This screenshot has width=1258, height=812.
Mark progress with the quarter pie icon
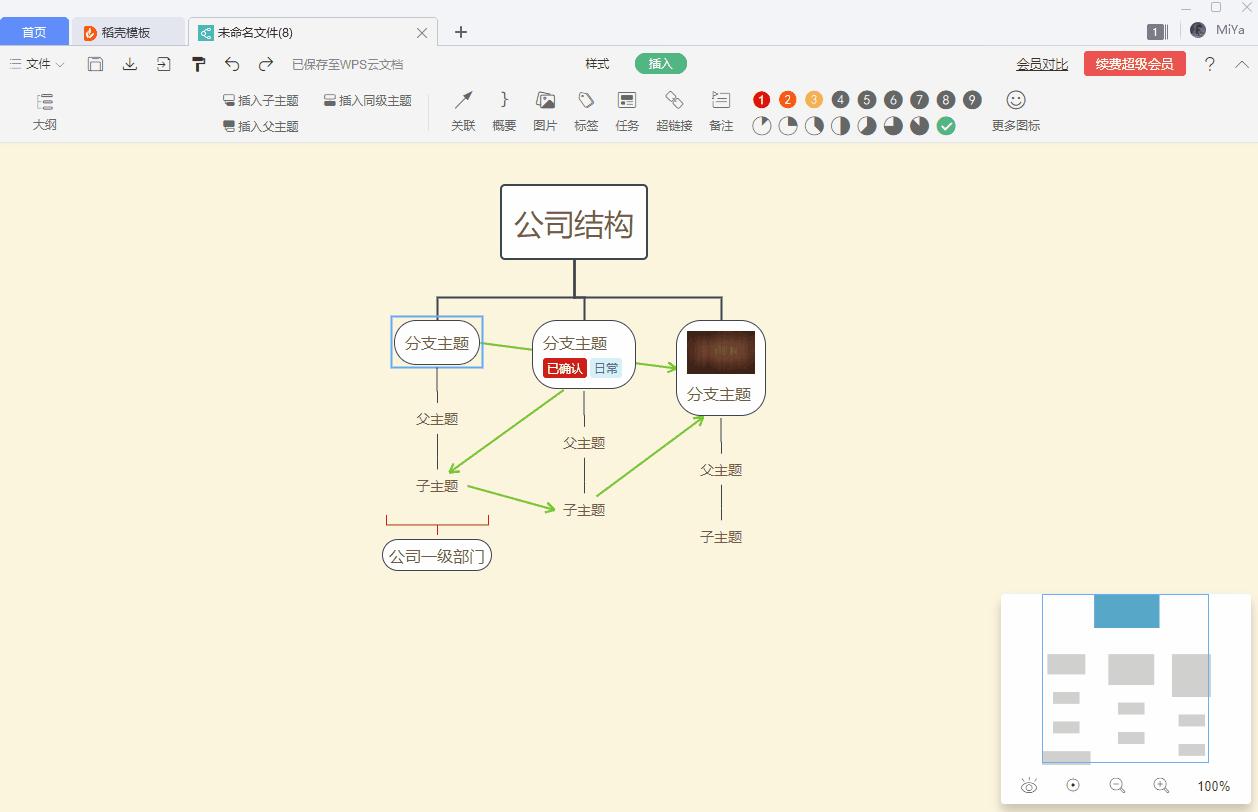pyautogui.click(x=787, y=126)
